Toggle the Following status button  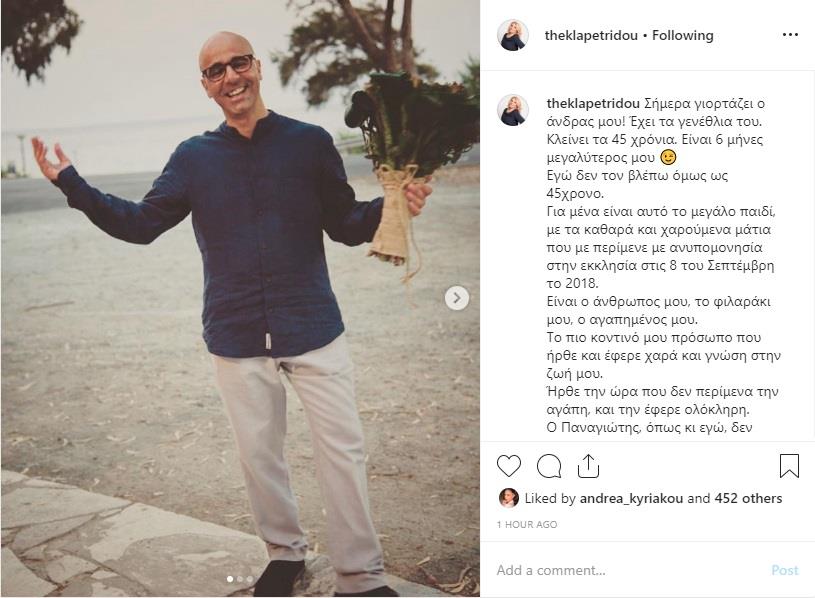click(x=683, y=35)
